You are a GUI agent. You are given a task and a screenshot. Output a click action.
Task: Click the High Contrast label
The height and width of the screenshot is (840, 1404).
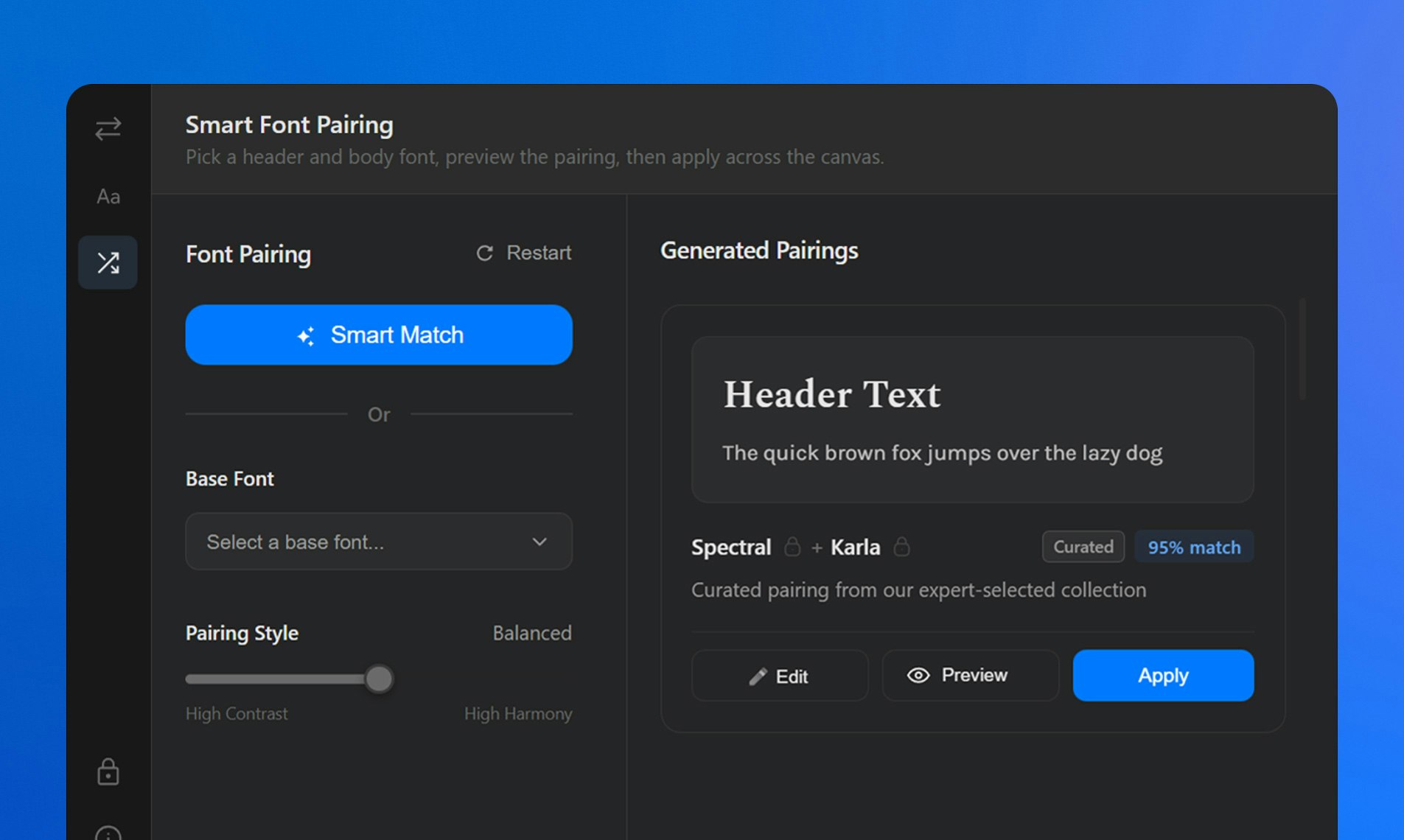(x=237, y=713)
